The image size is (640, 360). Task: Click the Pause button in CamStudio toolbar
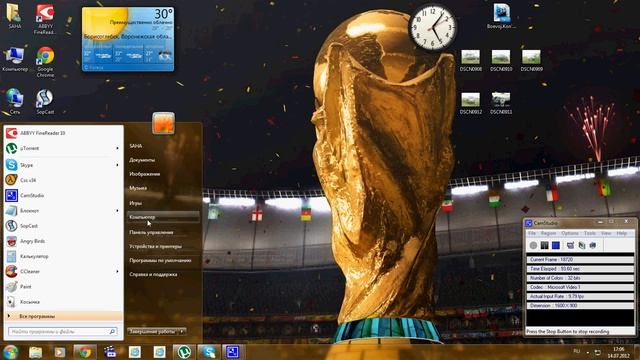[x=544, y=245]
